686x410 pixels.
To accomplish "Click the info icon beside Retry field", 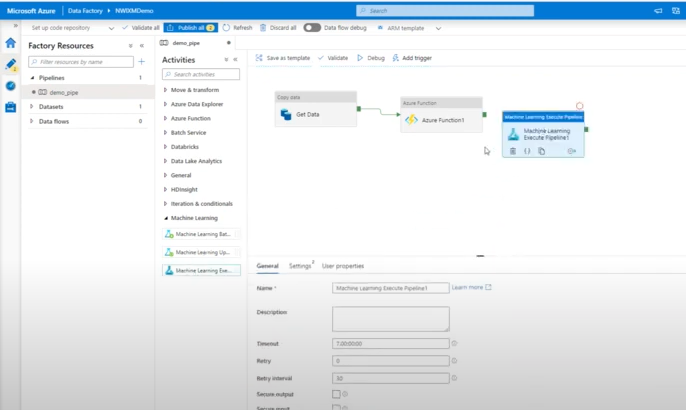I will [x=454, y=361].
